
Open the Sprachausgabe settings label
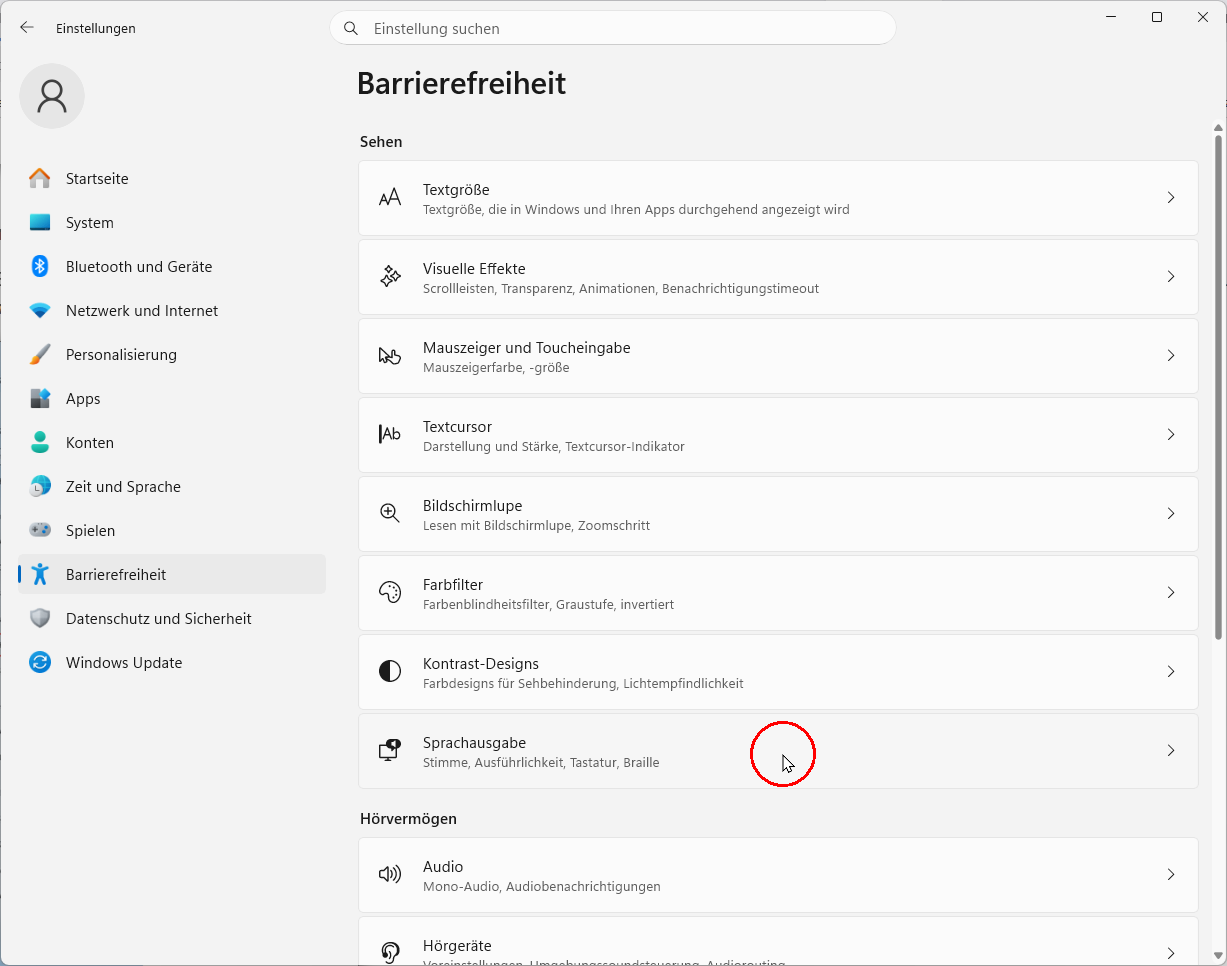tap(474, 743)
